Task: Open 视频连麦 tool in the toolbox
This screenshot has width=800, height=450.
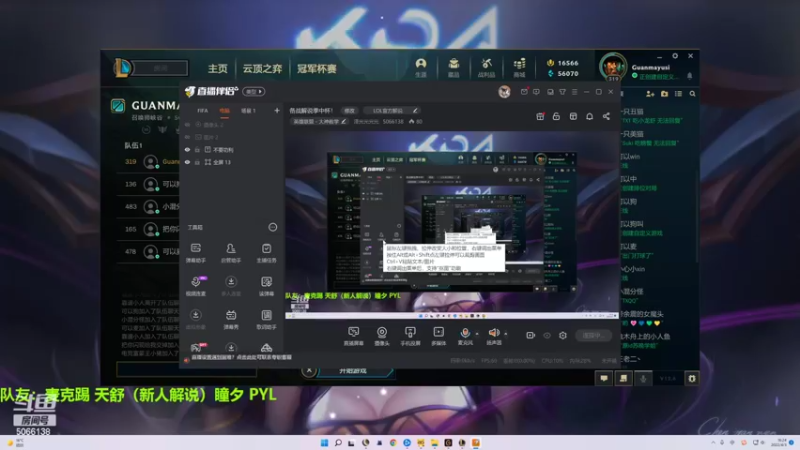Action: pos(195,286)
